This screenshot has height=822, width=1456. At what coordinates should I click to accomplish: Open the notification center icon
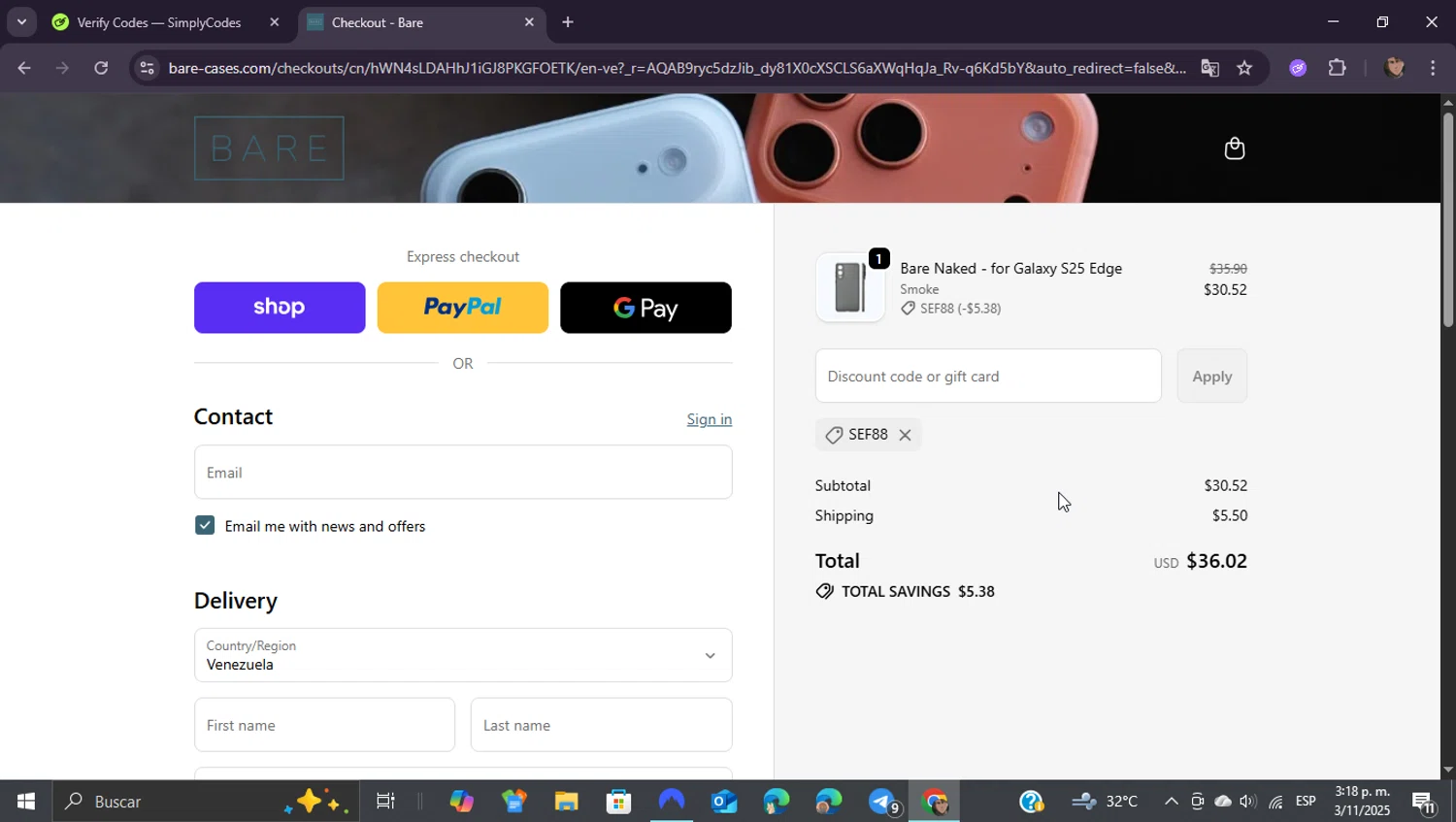(x=1424, y=802)
